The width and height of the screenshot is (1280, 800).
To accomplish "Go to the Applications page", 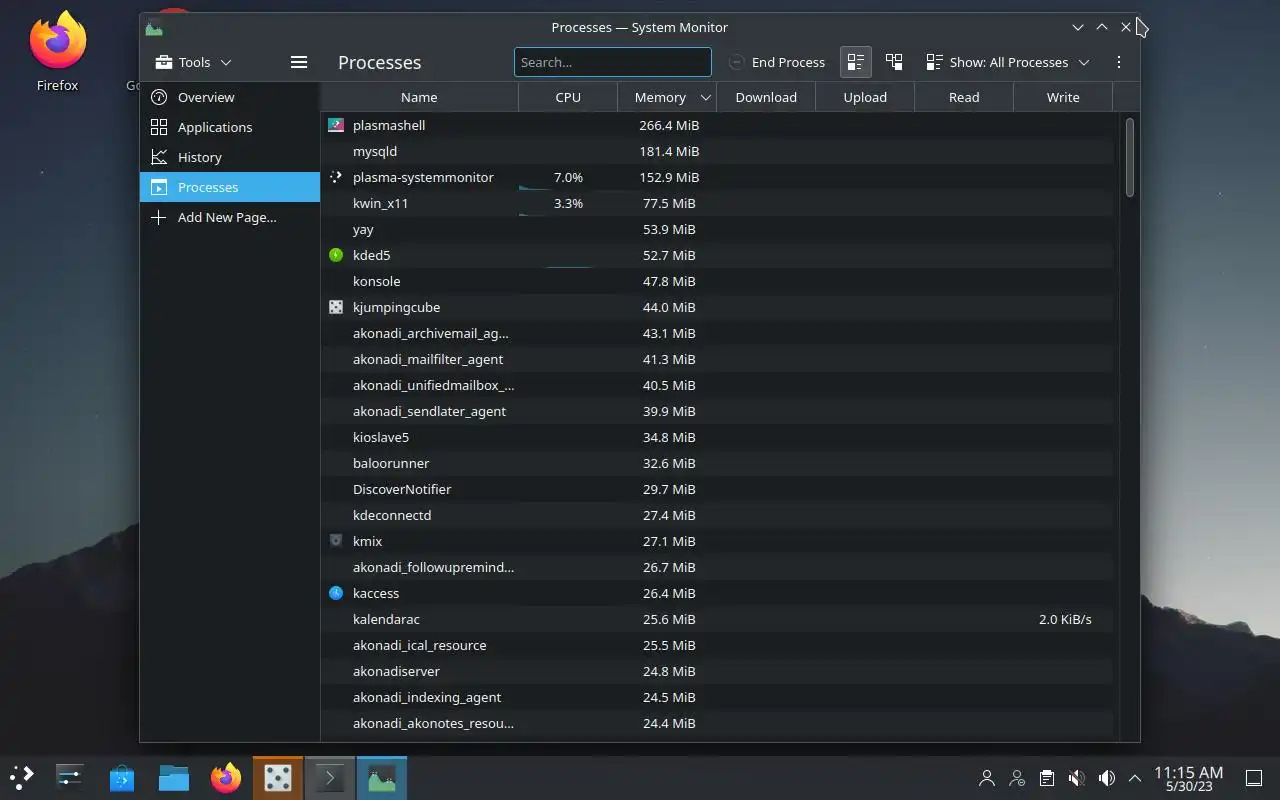I will [230, 127].
